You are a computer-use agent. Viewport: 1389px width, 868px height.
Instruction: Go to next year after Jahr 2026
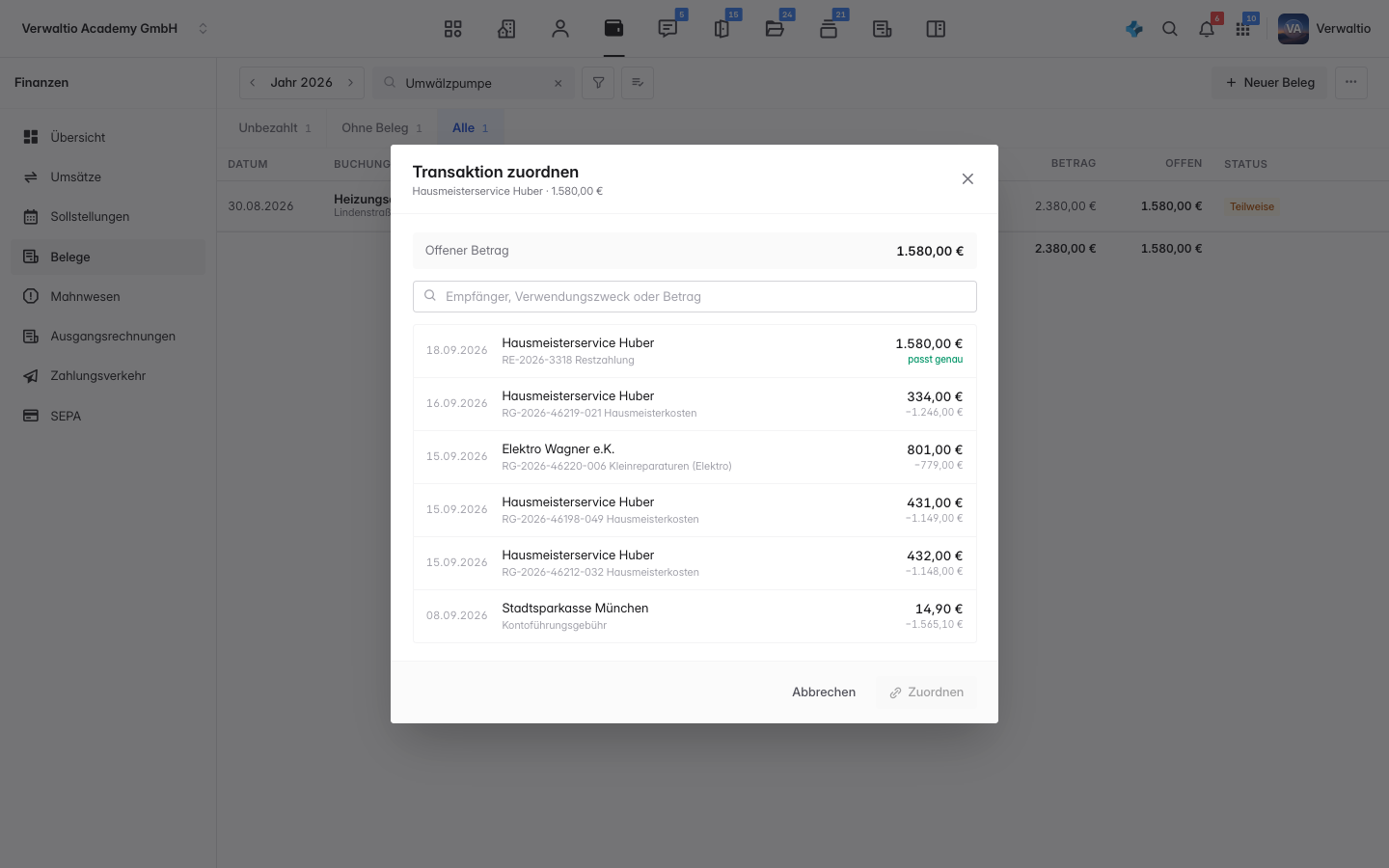point(351,83)
